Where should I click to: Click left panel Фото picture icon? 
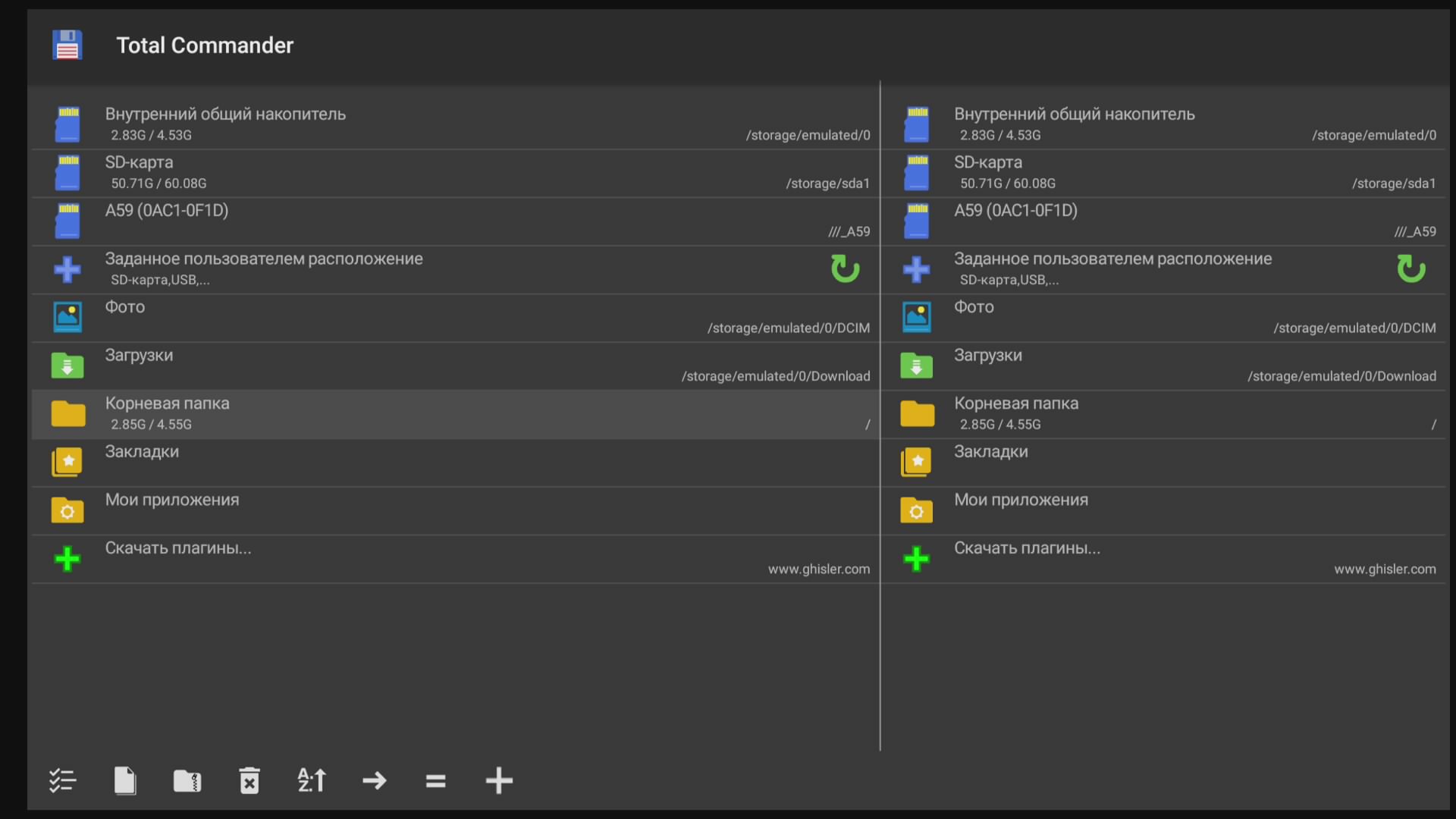click(x=67, y=317)
